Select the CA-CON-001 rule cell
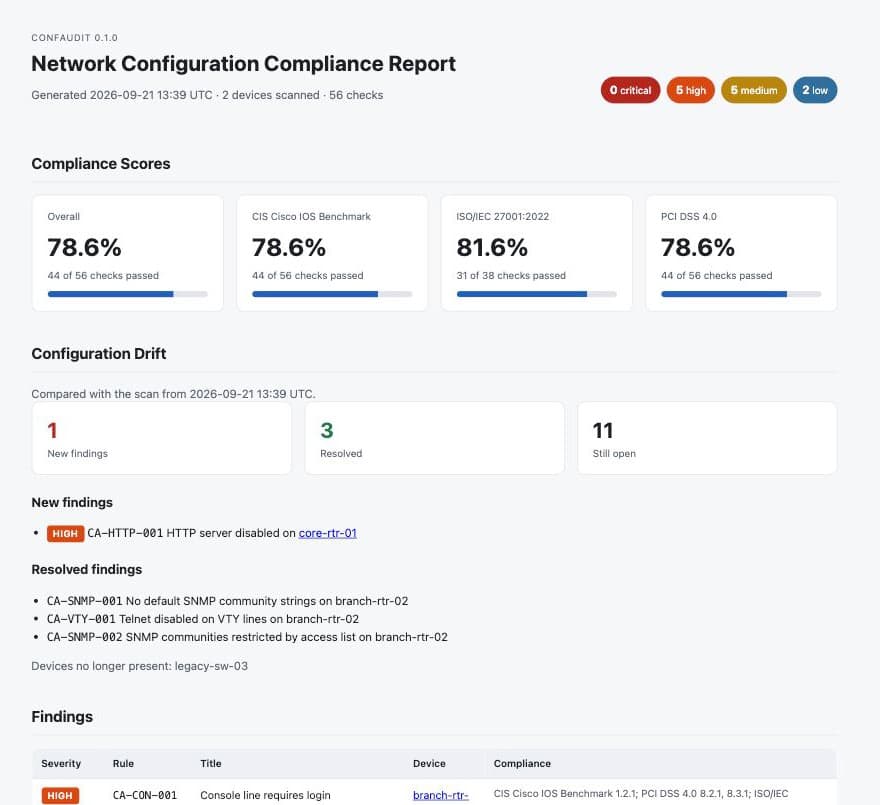 [145, 795]
